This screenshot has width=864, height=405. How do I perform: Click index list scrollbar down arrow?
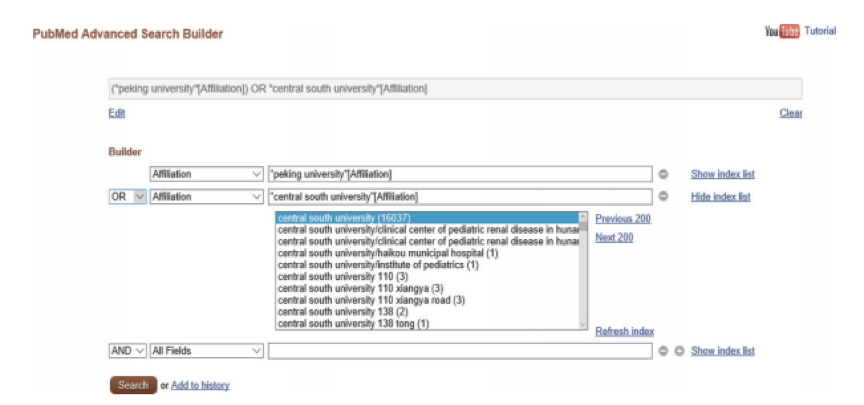tap(583, 325)
